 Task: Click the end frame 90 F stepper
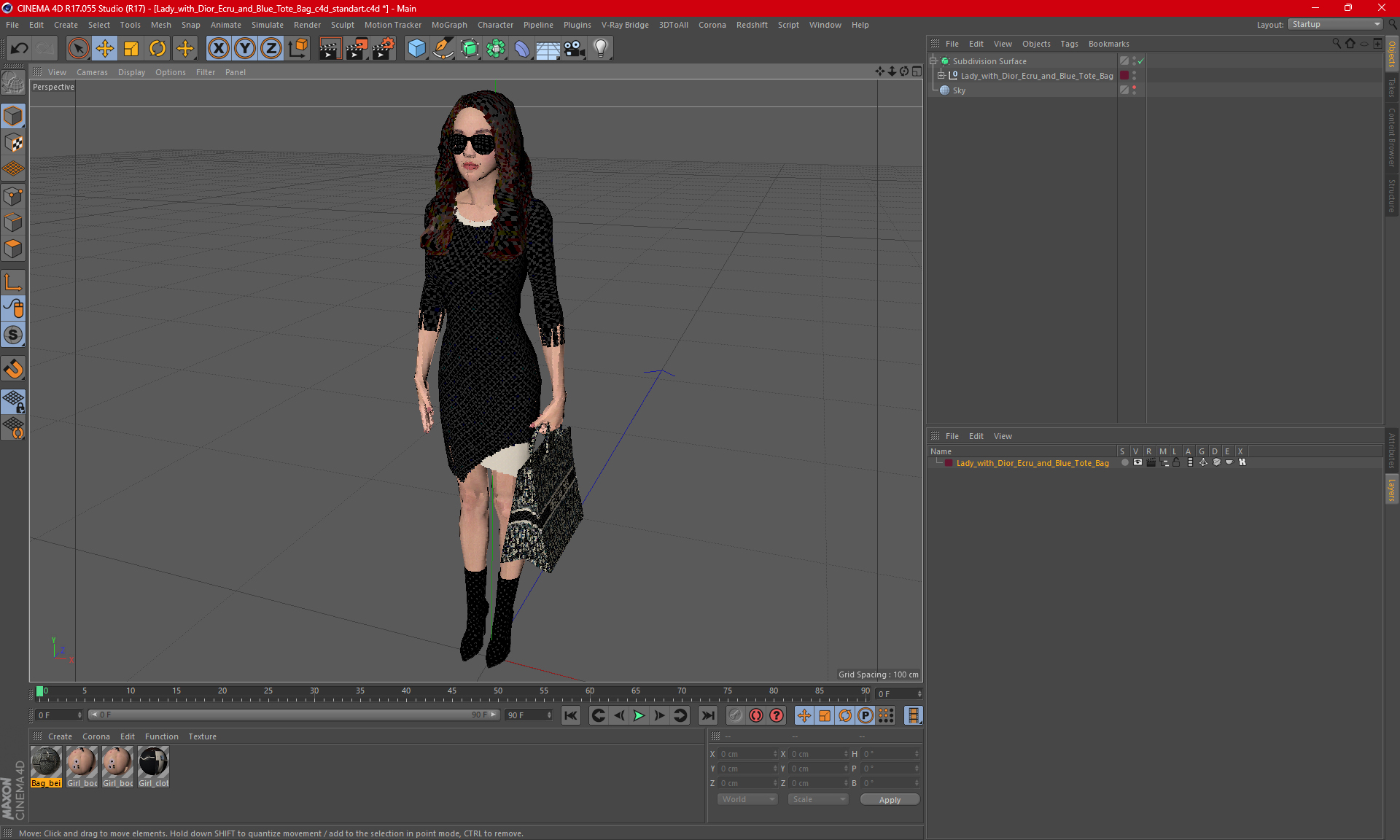click(x=550, y=715)
